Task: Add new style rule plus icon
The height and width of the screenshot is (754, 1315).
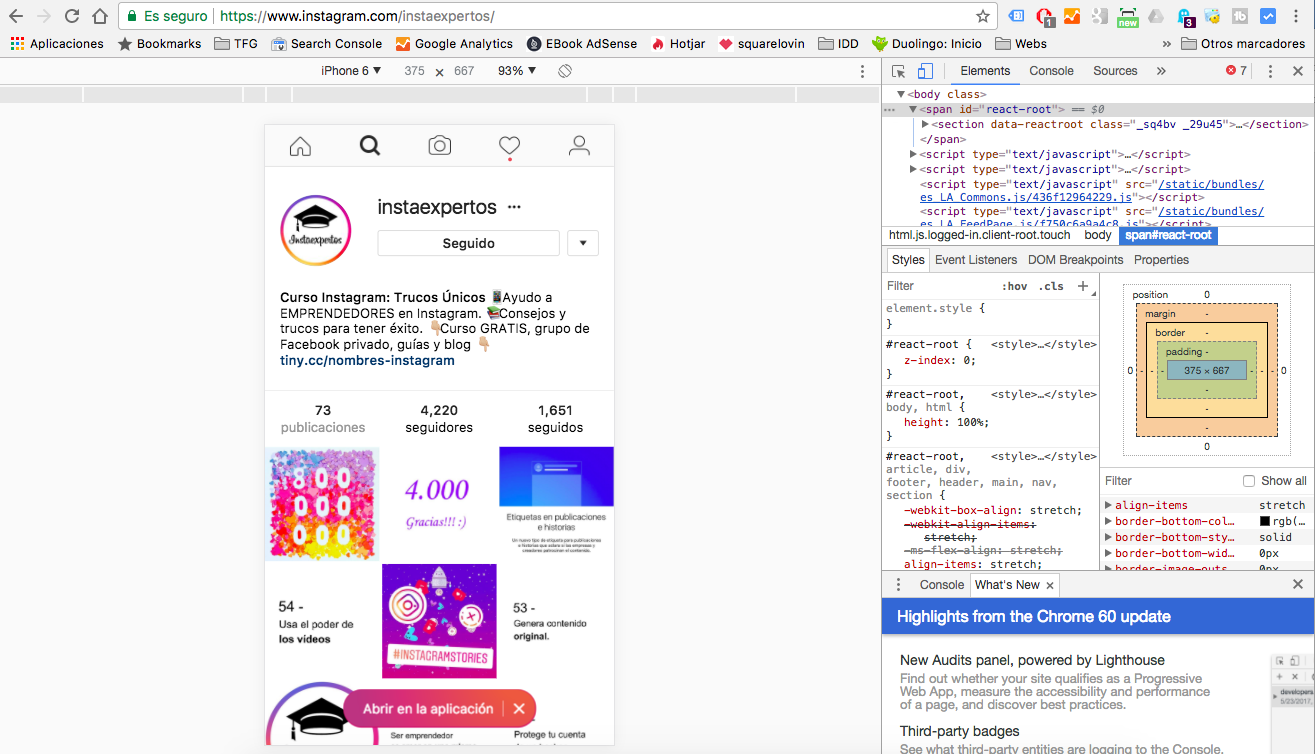Action: [x=1082, y=286]
